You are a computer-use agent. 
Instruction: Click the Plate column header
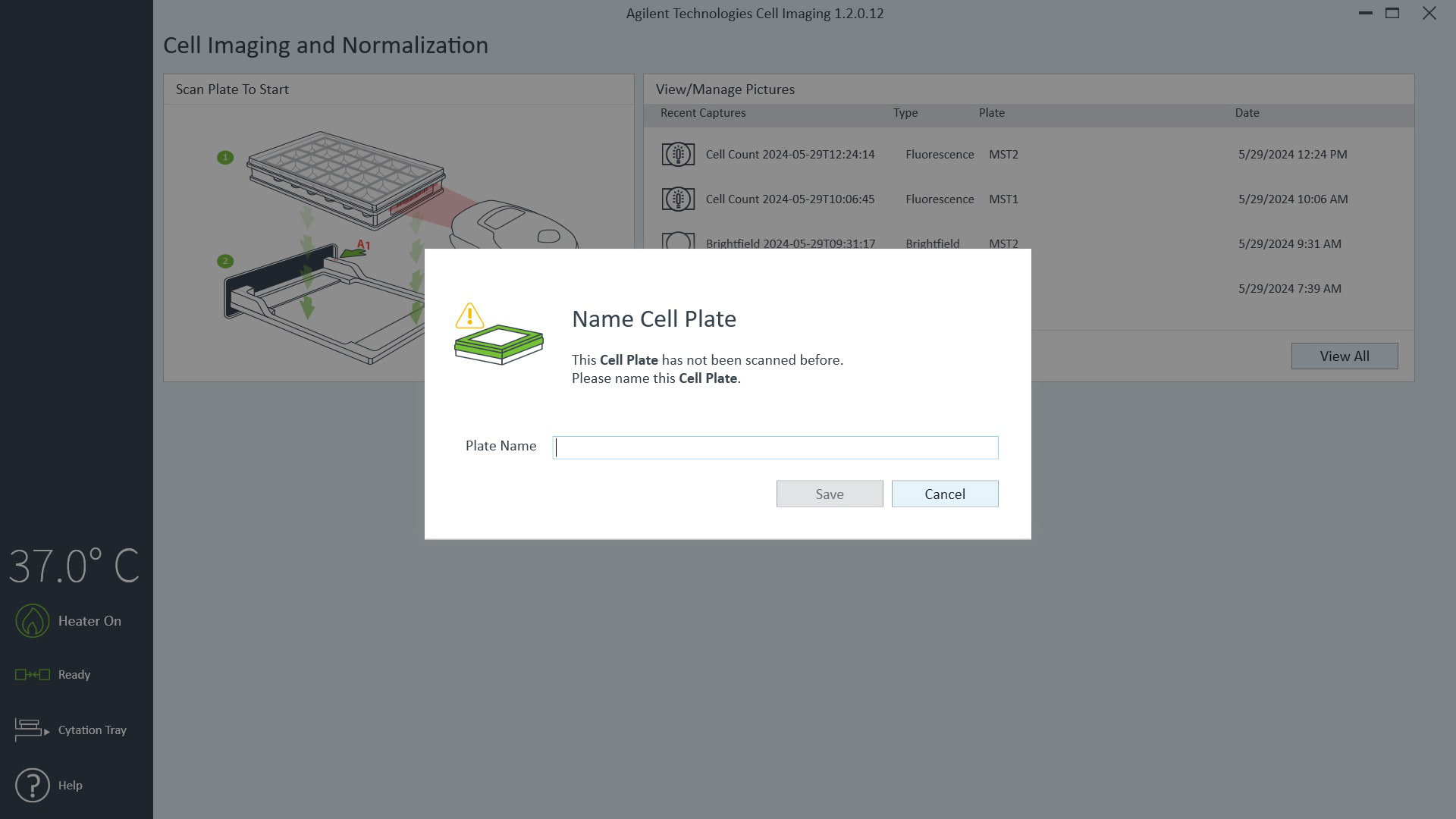(x=992, y=113)
